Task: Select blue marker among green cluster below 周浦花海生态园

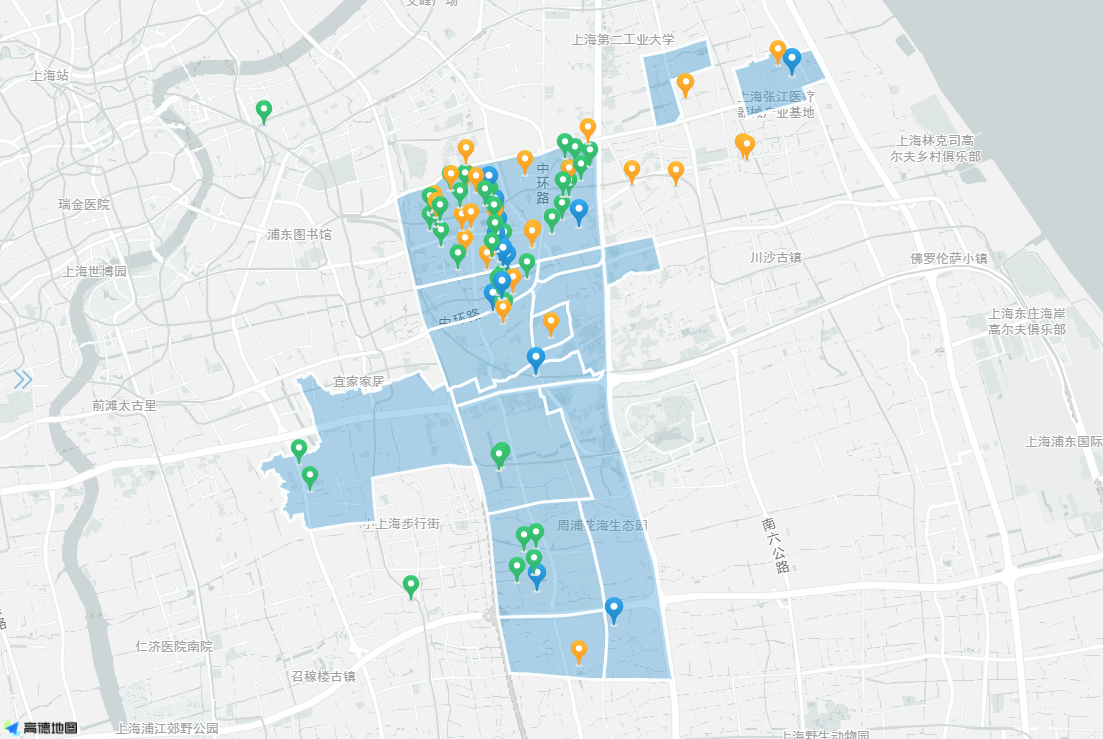Action: (x=537, y=577)
